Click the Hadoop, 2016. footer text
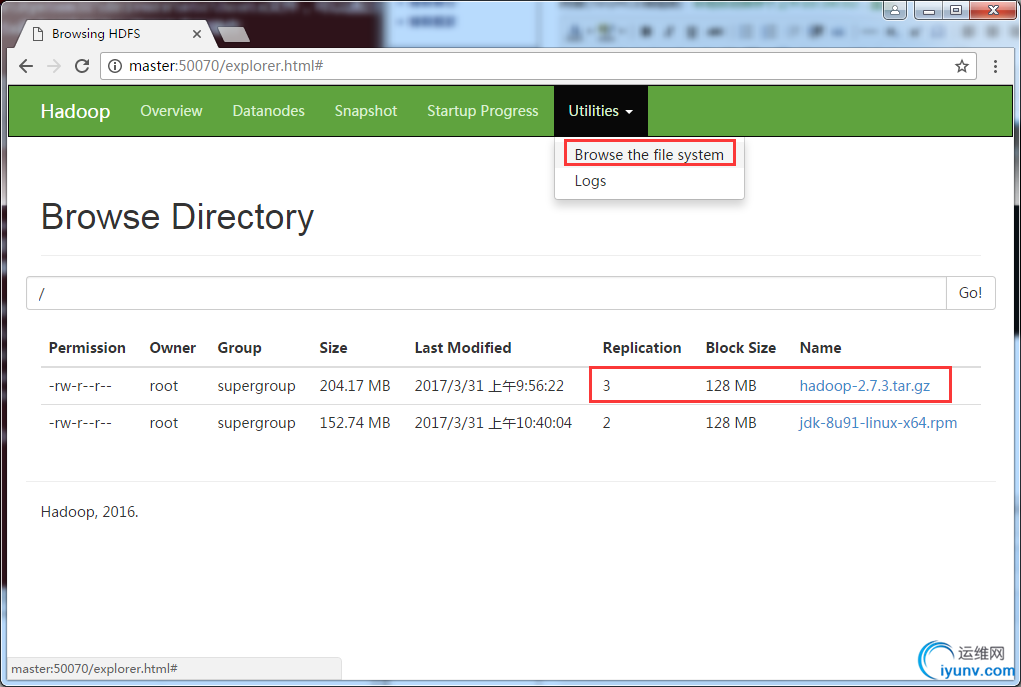Screen dimensions: 1021x687 click(x=89, y=512)
